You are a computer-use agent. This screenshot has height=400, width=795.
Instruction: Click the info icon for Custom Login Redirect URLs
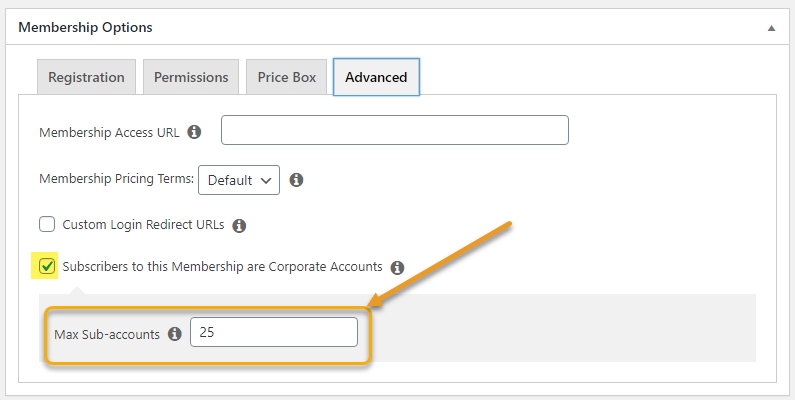(239, 226)
